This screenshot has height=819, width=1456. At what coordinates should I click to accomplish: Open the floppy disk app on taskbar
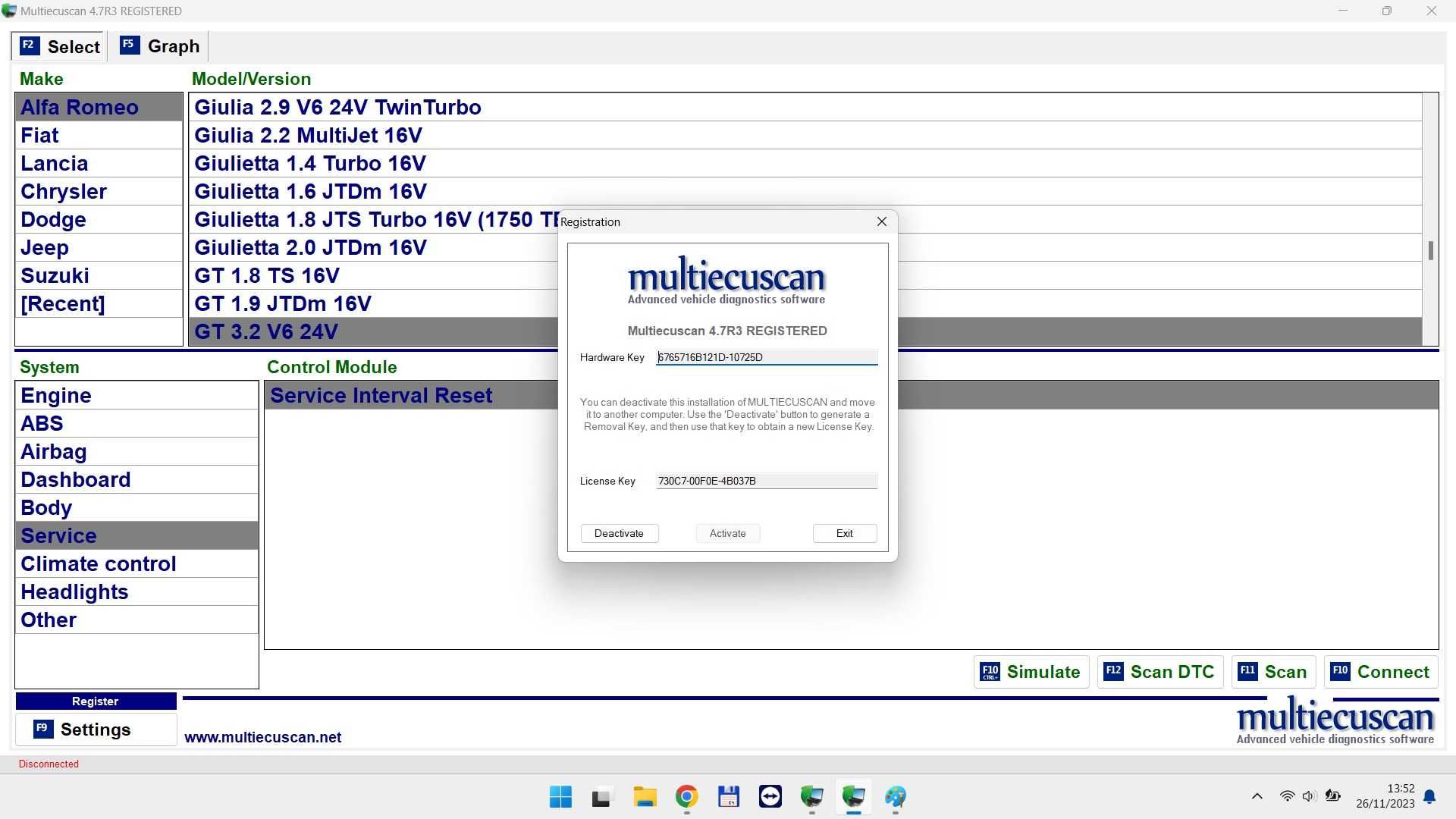click(729, 797)
